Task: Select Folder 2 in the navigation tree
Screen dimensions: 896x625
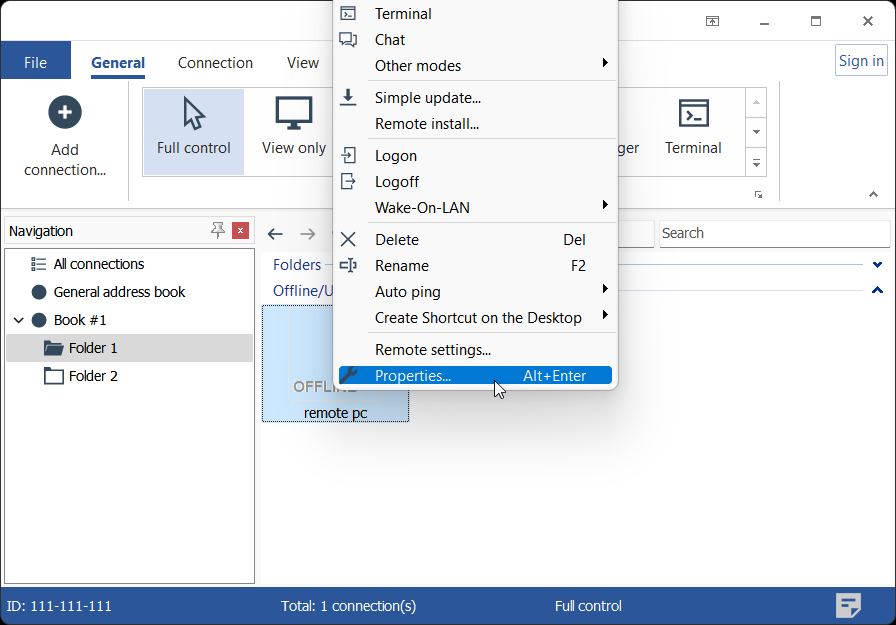Action: (x=92, y=376)
